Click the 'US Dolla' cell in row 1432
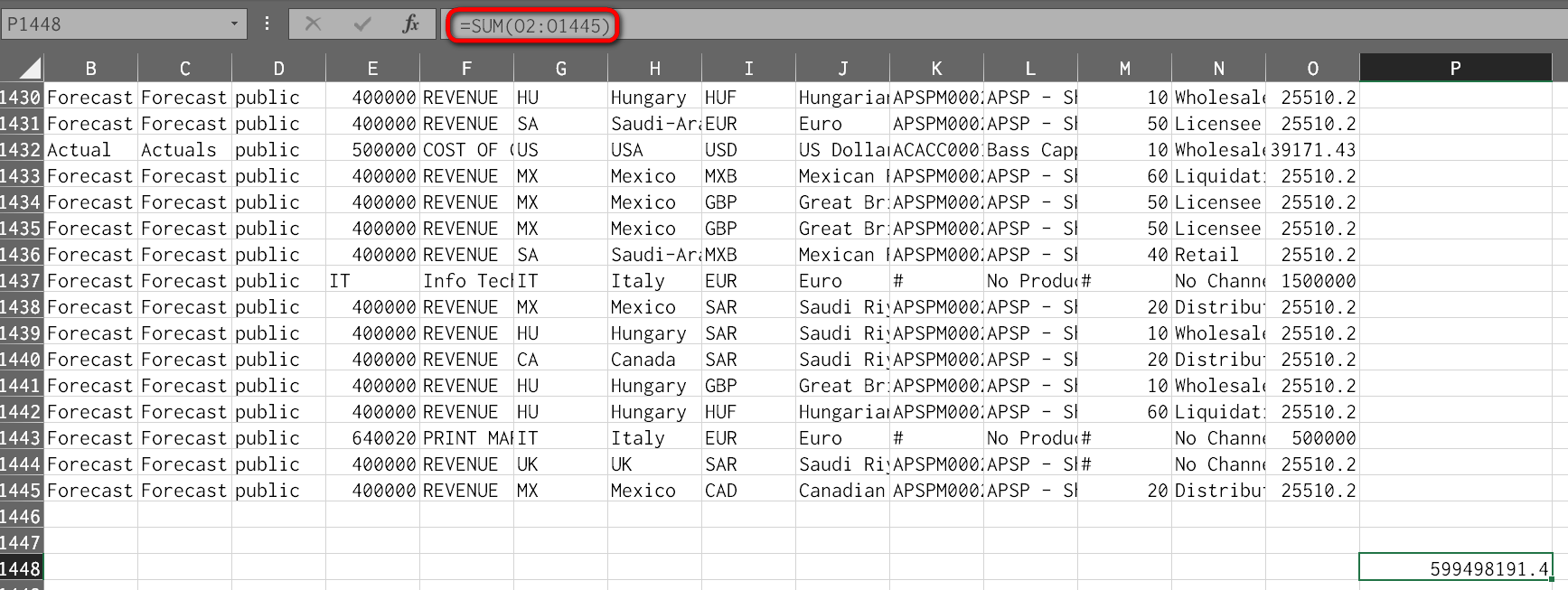The height and width of the screenshot is (590, 1568). tap(843, 150)
